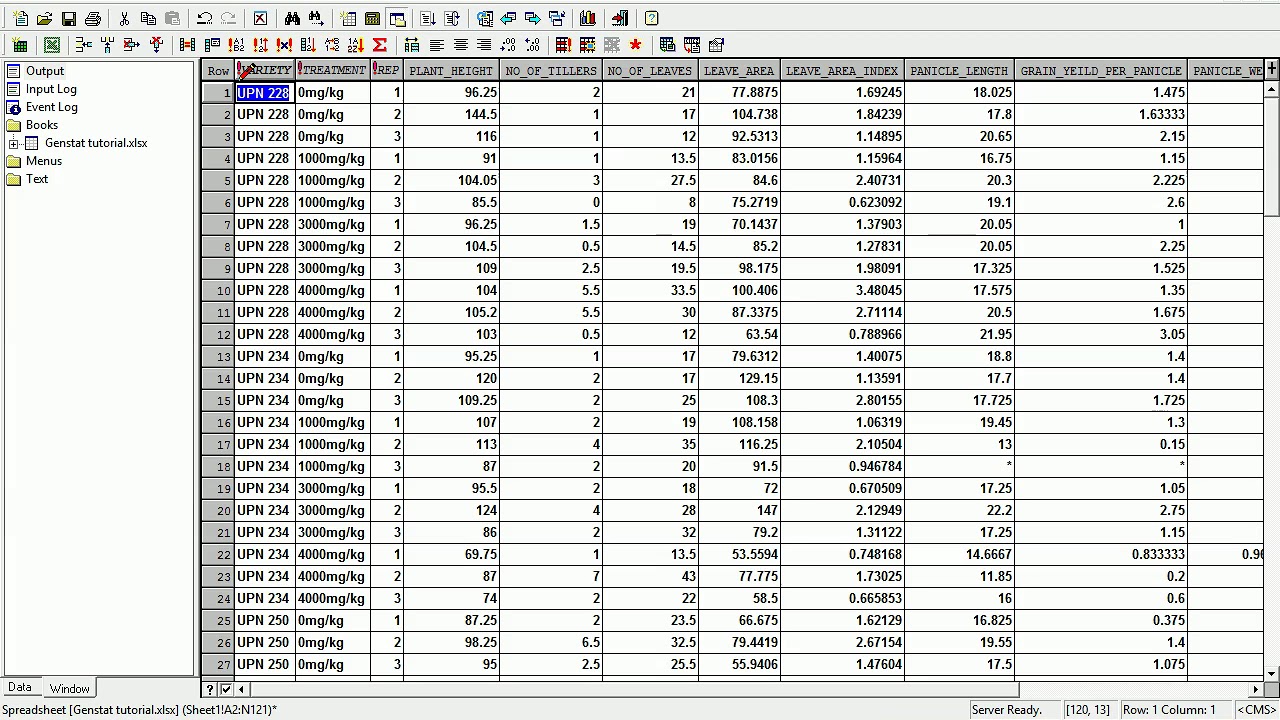The image size is (1280, 720).
Task: Open the Books folder in the tree
Action: (x=42, y=125)
